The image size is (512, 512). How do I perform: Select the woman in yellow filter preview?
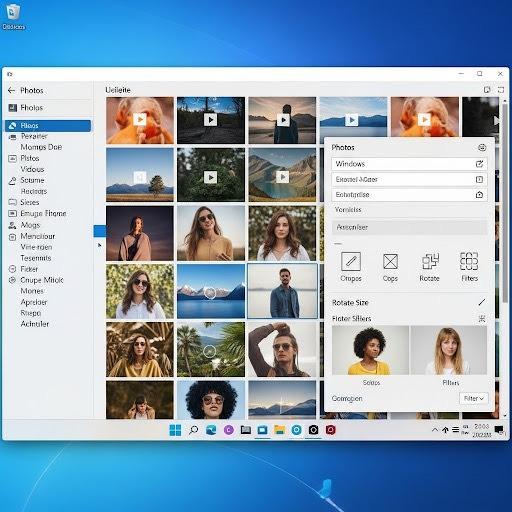[x=370, y=350]
